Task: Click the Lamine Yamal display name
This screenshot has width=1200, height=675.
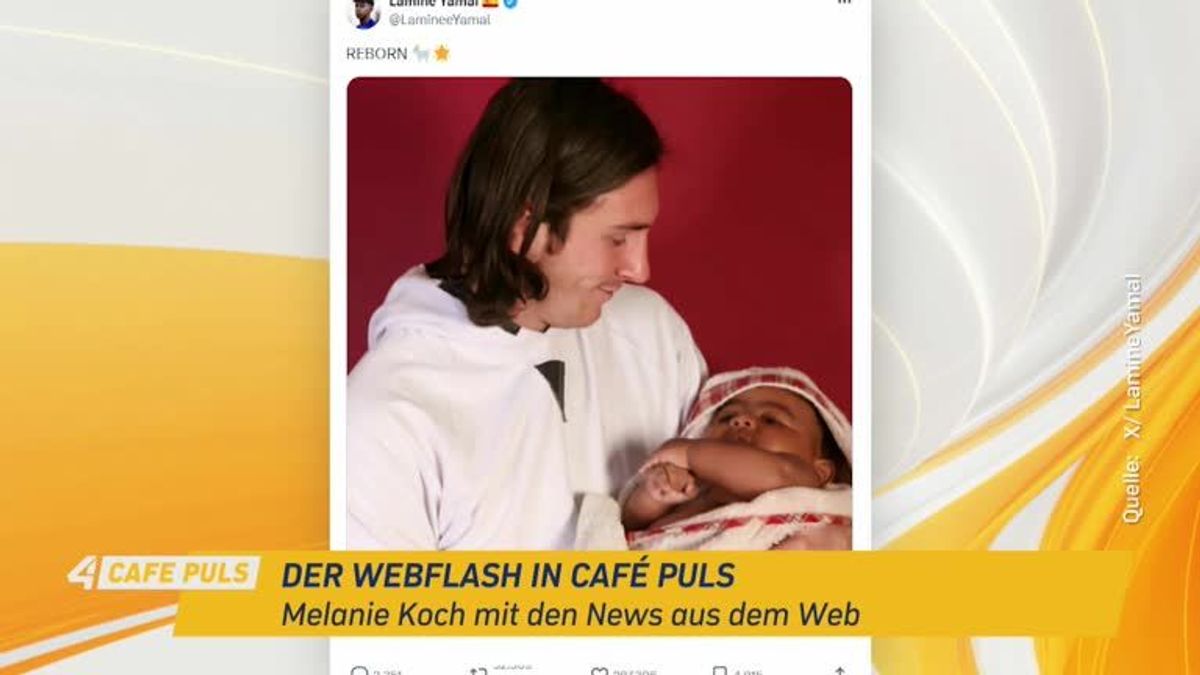Action: (434, 4)
